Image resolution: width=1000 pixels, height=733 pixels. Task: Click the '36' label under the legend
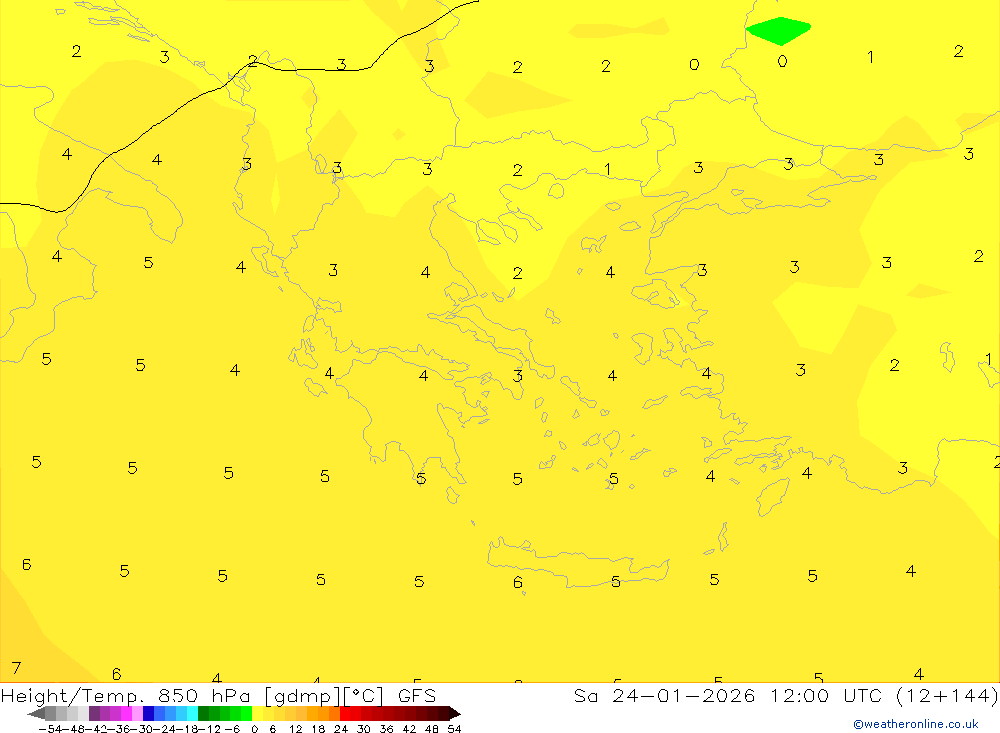386,729
